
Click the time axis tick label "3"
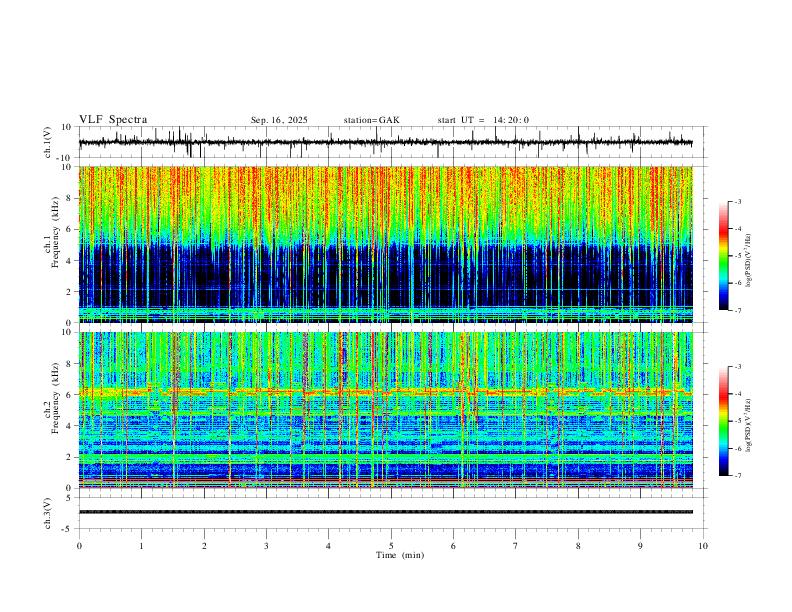tap(266, 546)
